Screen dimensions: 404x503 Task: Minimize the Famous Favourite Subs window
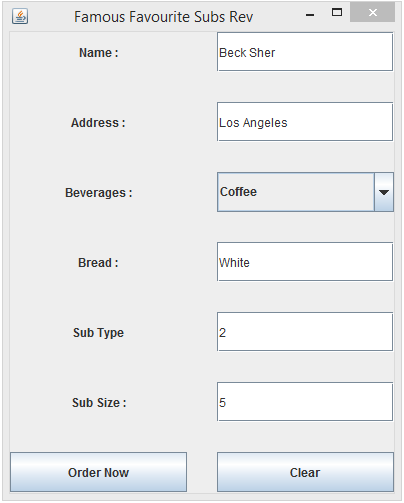click(x=310, y=15)
